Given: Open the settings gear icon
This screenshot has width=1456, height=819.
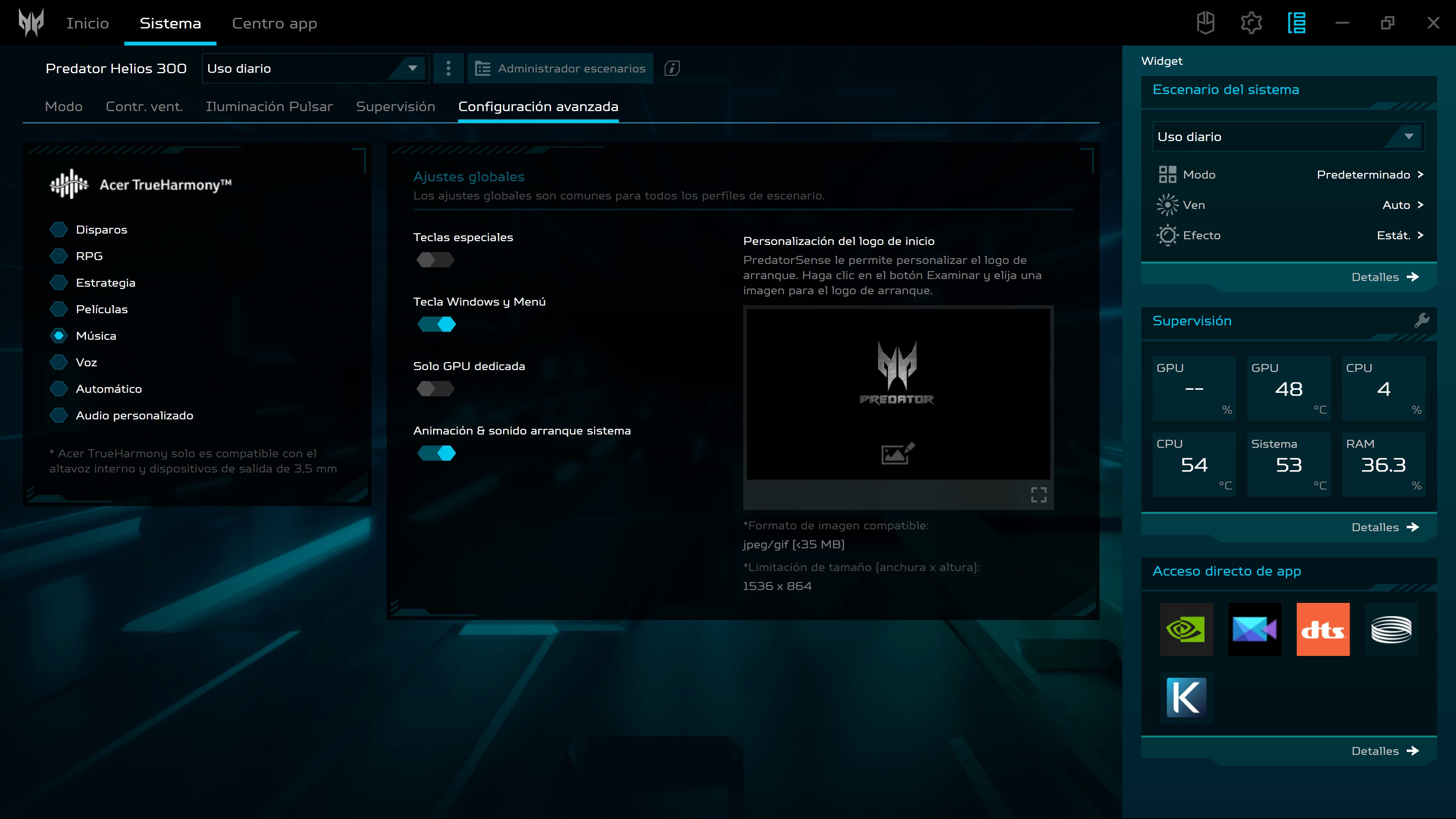Looking at the screenshot, I should 1251,23.
